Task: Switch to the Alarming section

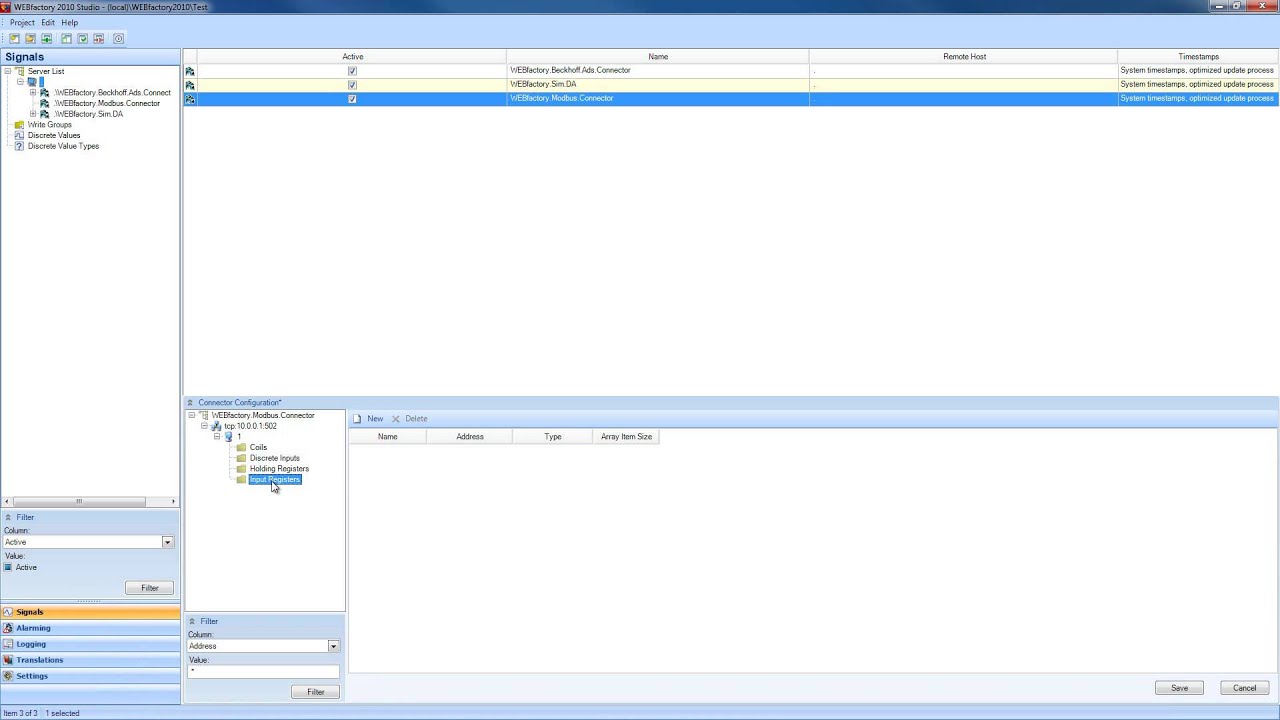Action: point(90,628)
